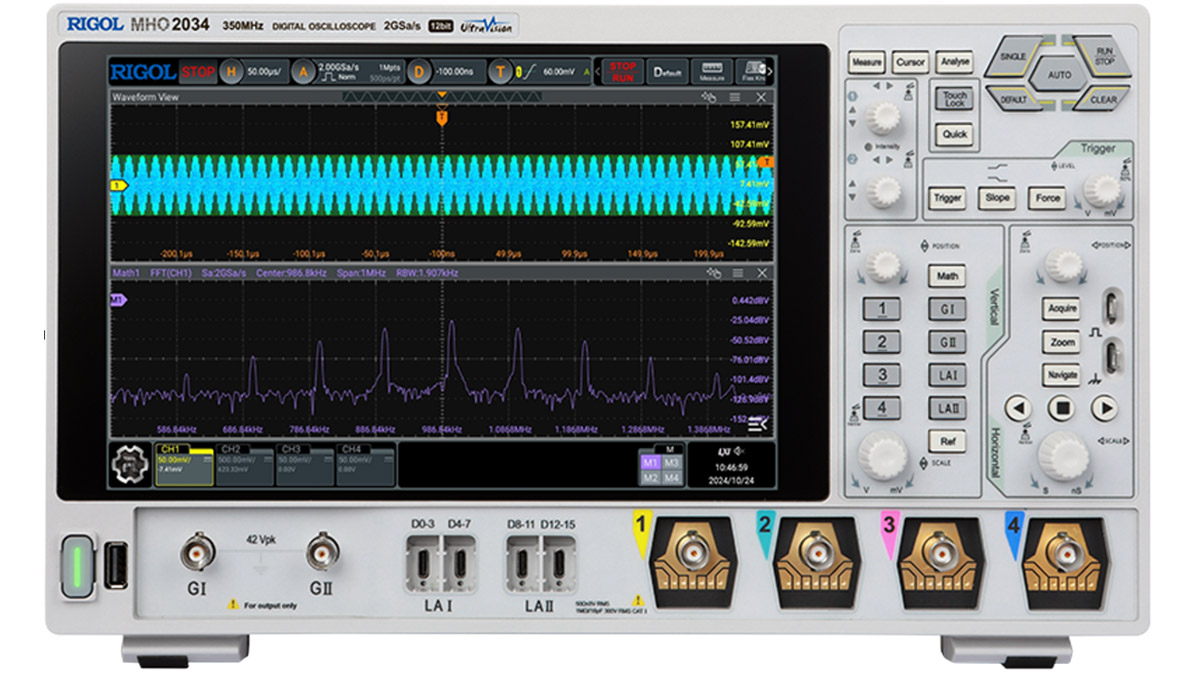Close the Waveform View panel

point(762,97)
